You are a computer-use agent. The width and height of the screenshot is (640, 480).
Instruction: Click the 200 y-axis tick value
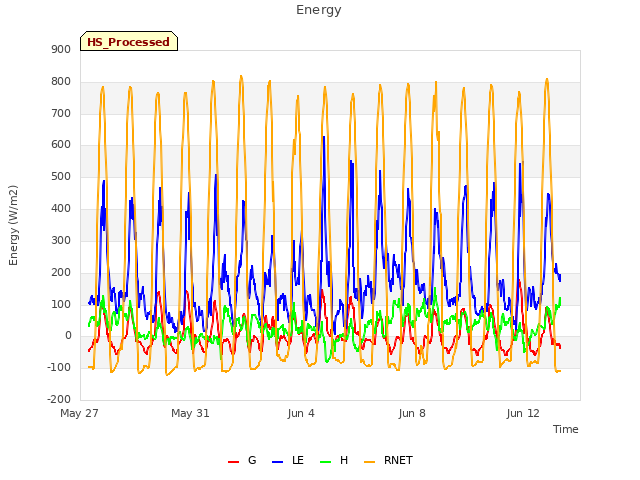coord(61,272)
